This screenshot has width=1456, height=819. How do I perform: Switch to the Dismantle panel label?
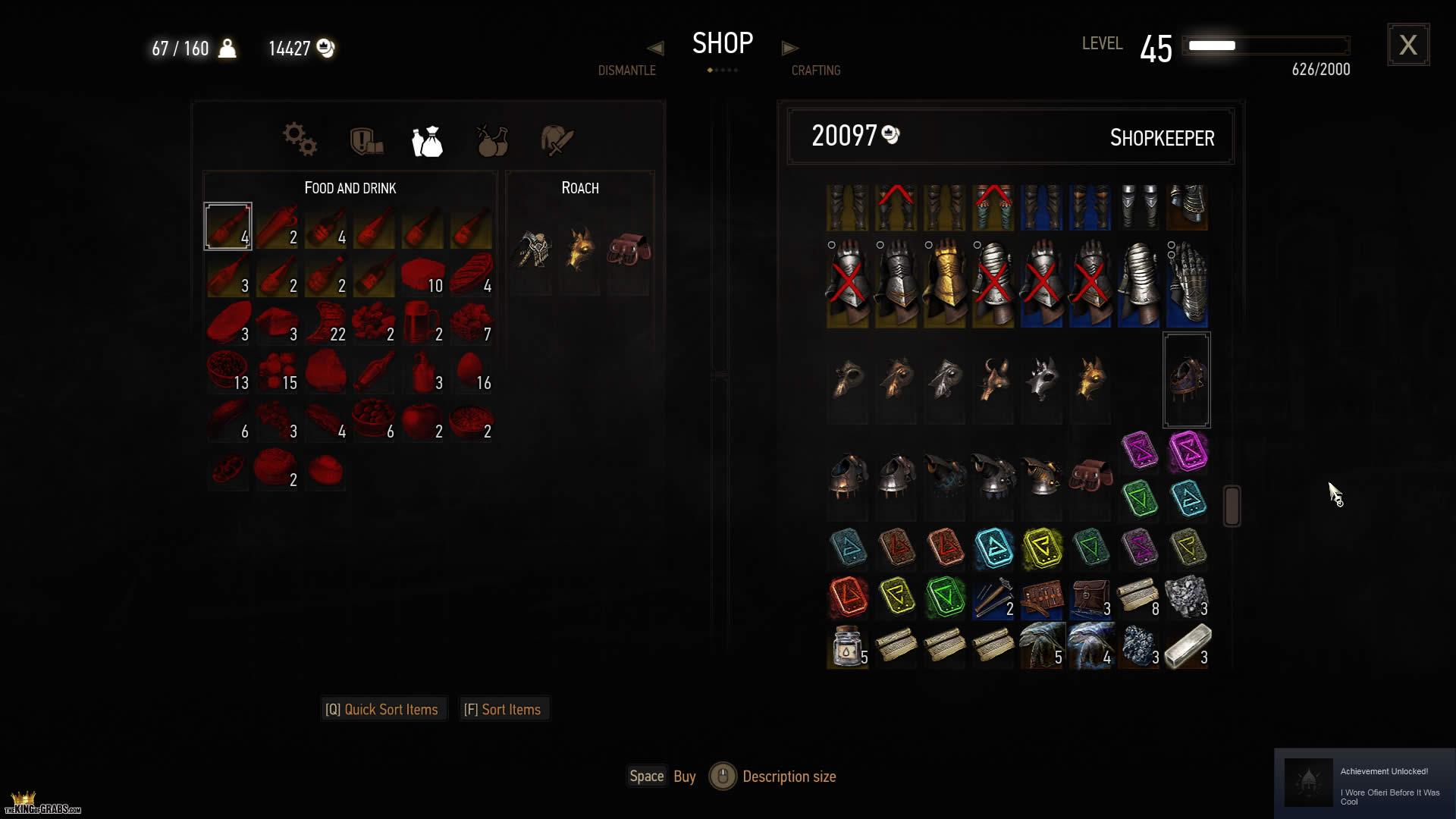[626, 71]
